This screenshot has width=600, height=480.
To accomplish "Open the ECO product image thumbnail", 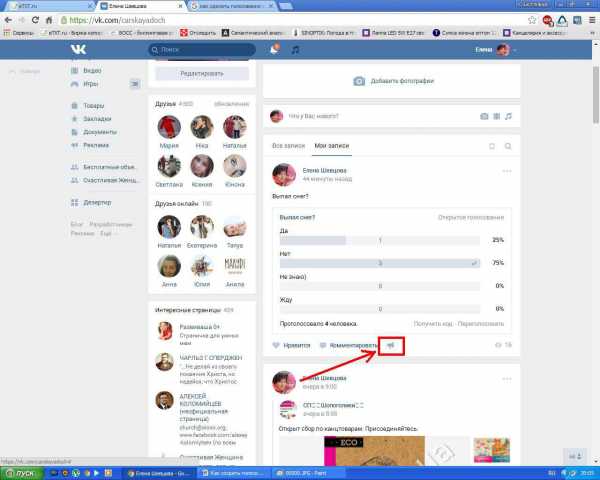I will (x=374, y=449).
